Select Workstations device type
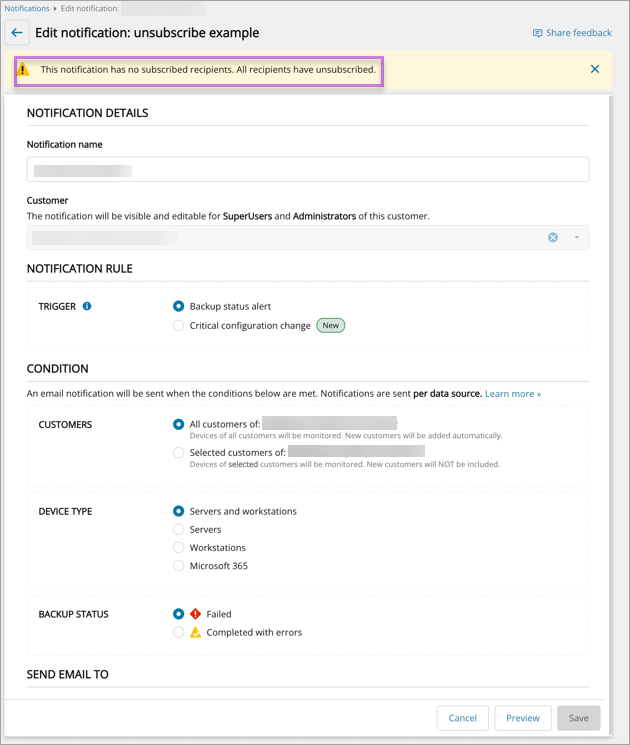This screenshot has height=745, width=630. tap(179, 548)
